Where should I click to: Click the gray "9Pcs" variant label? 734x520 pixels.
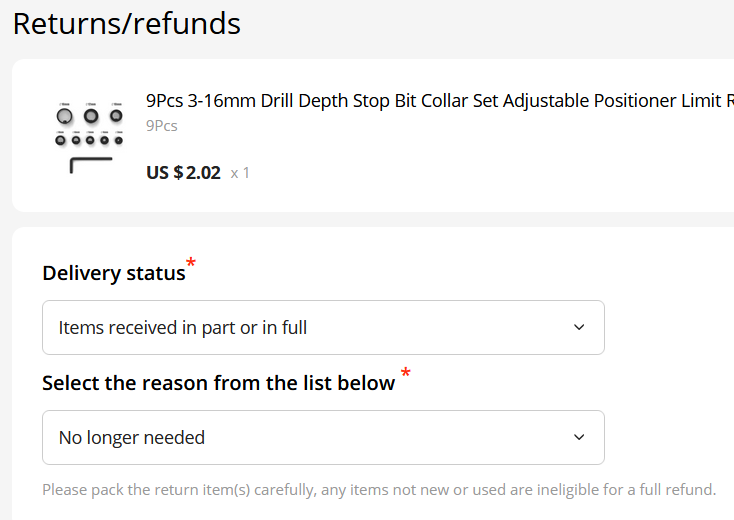point(162,126)
